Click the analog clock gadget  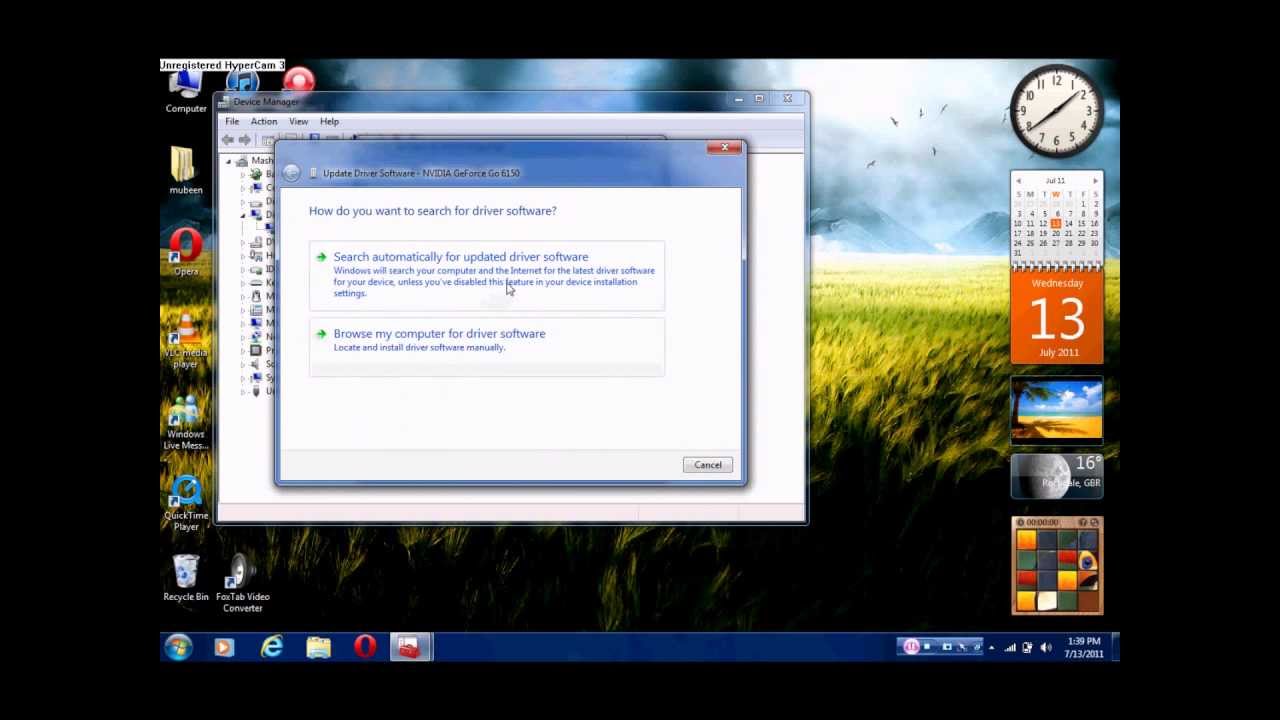[1057, 112]
